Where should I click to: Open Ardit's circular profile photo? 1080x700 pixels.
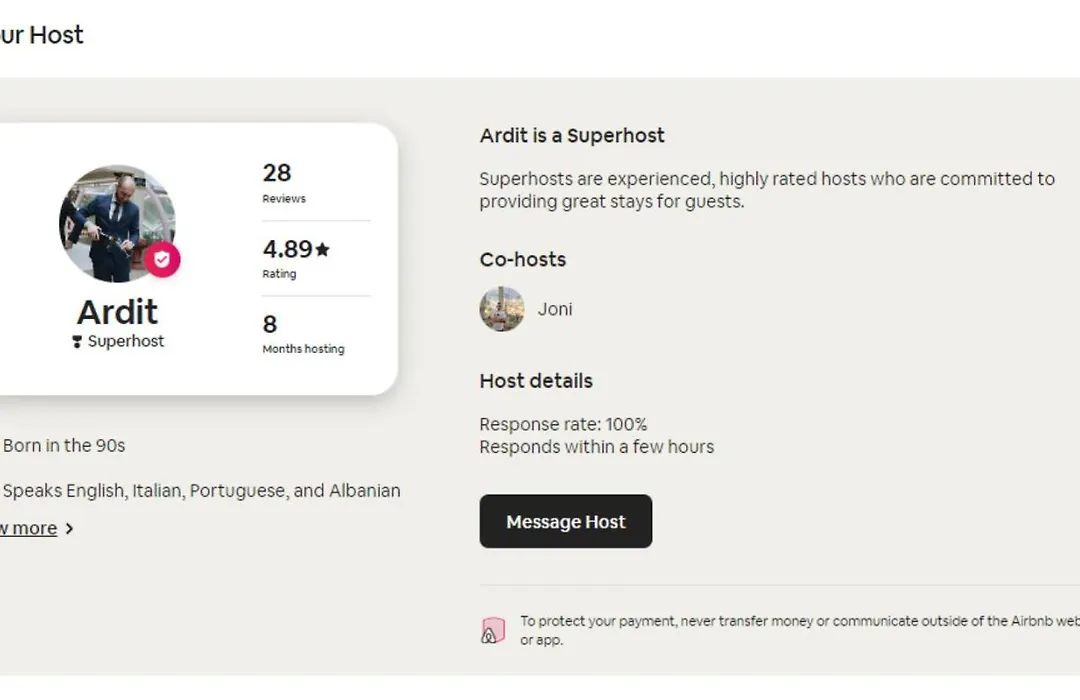(x=117, y=223)
